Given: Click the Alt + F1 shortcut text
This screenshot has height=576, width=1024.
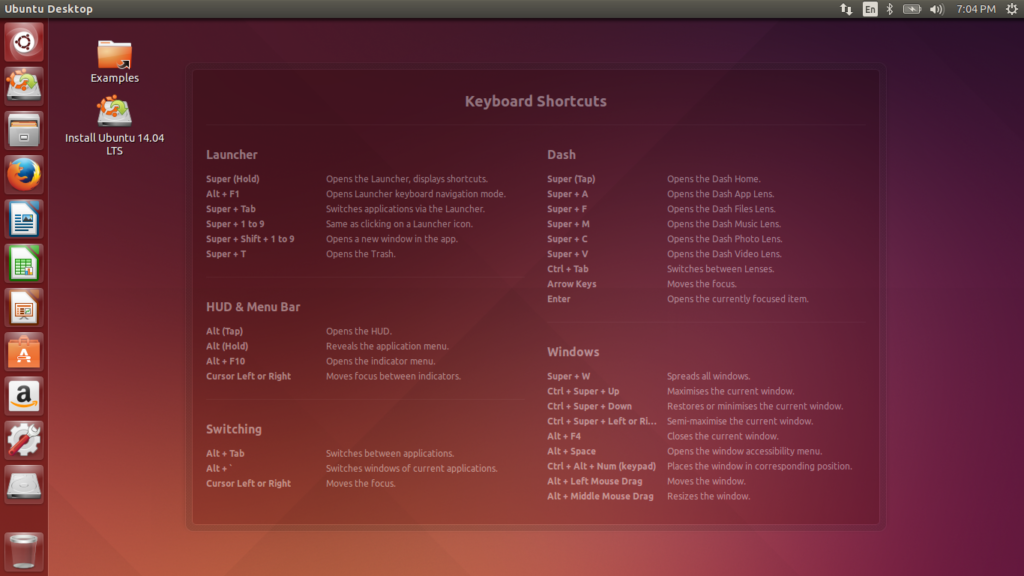Looking at the screenshot, I should click(223, 194).
